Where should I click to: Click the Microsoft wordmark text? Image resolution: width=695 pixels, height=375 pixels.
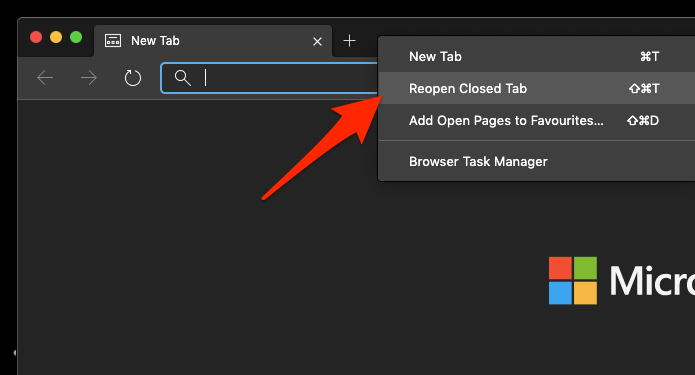click(652, 281)
